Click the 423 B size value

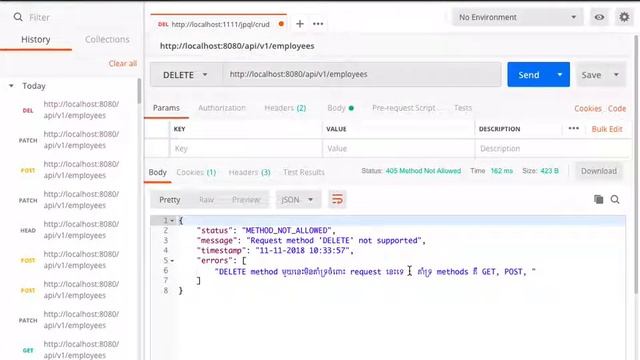pos(549,171)
